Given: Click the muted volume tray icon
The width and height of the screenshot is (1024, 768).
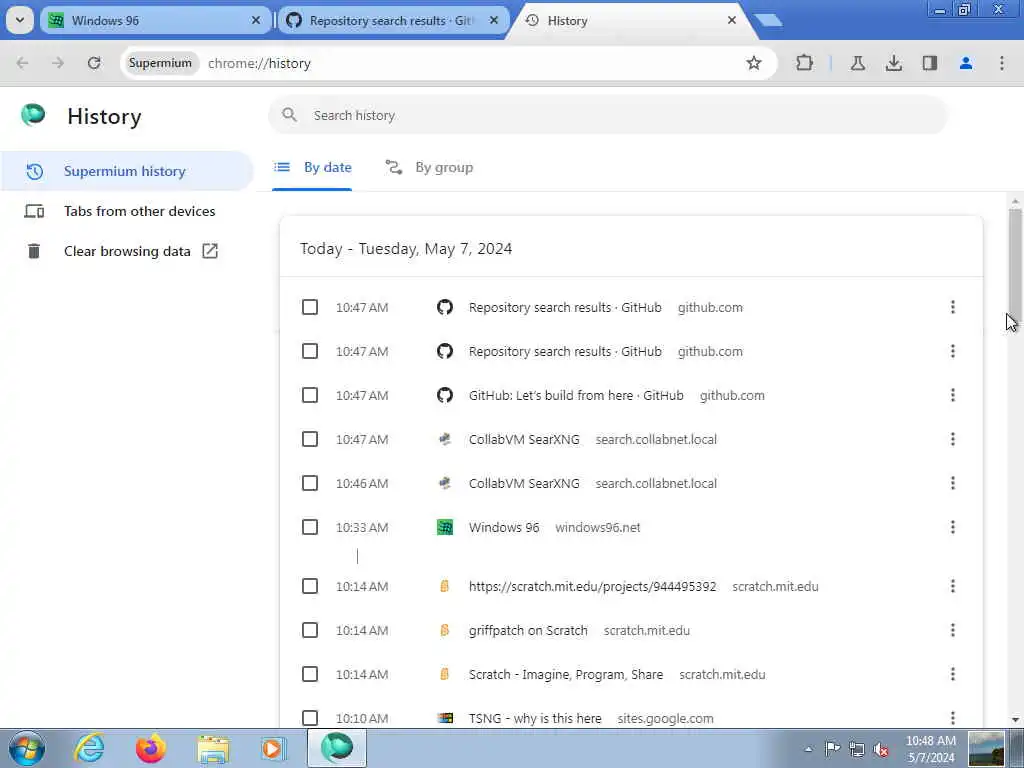Looking at the screenshot, I should tap(881, 749).
